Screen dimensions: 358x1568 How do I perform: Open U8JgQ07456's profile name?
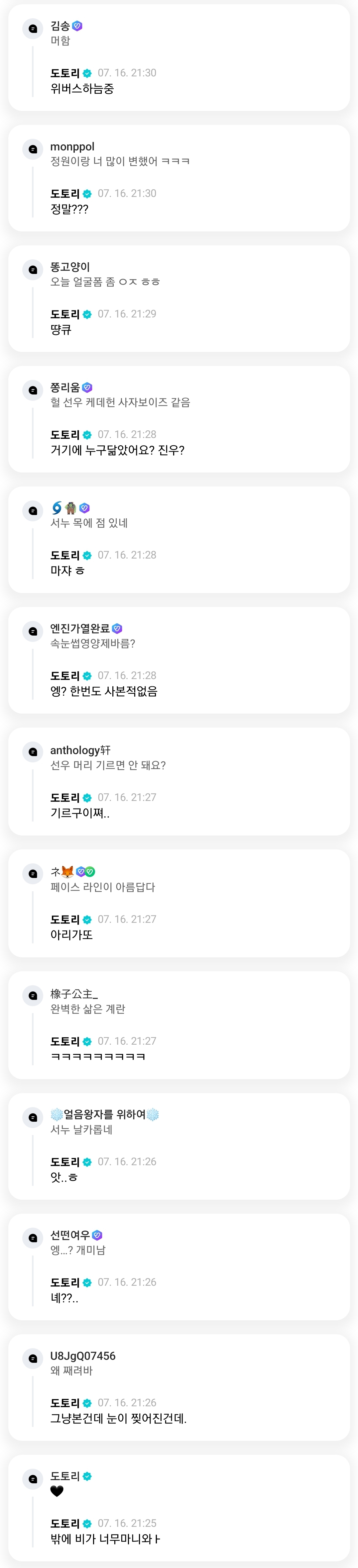pyautogui.click(x=83, y=1355)
